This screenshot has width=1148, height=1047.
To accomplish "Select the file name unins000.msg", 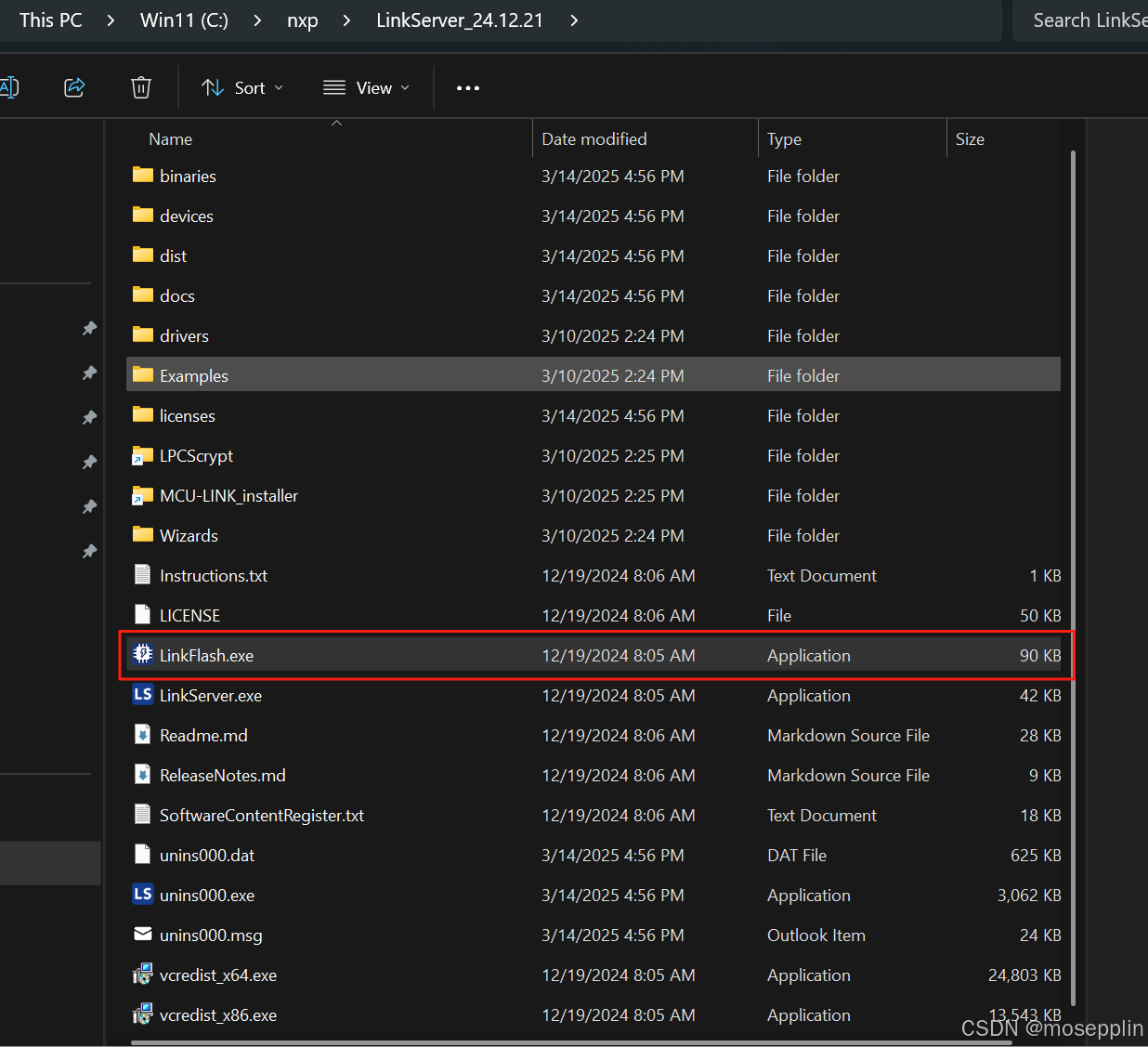I will click(x=211, y=935).
